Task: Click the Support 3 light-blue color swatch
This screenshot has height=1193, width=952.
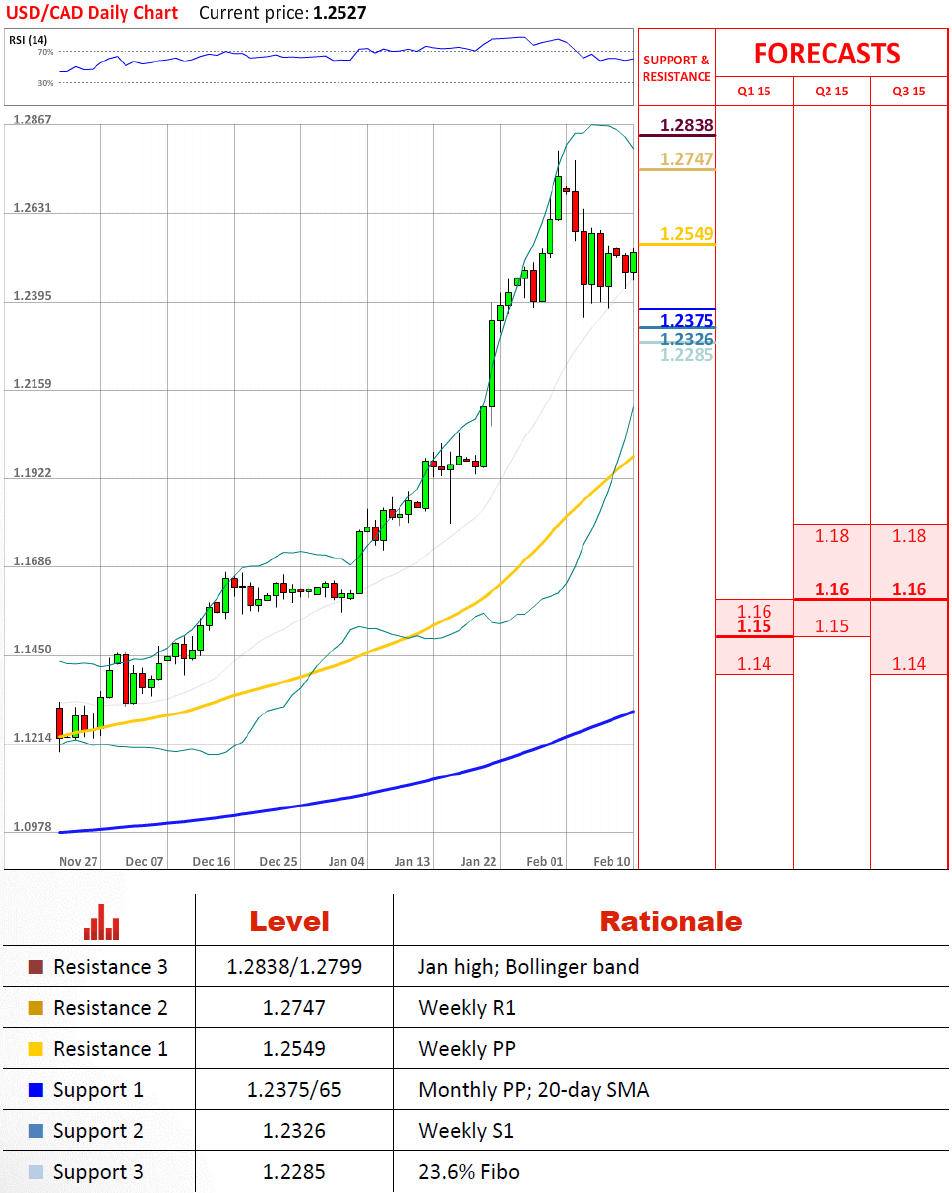Action: coord(36,1172)
